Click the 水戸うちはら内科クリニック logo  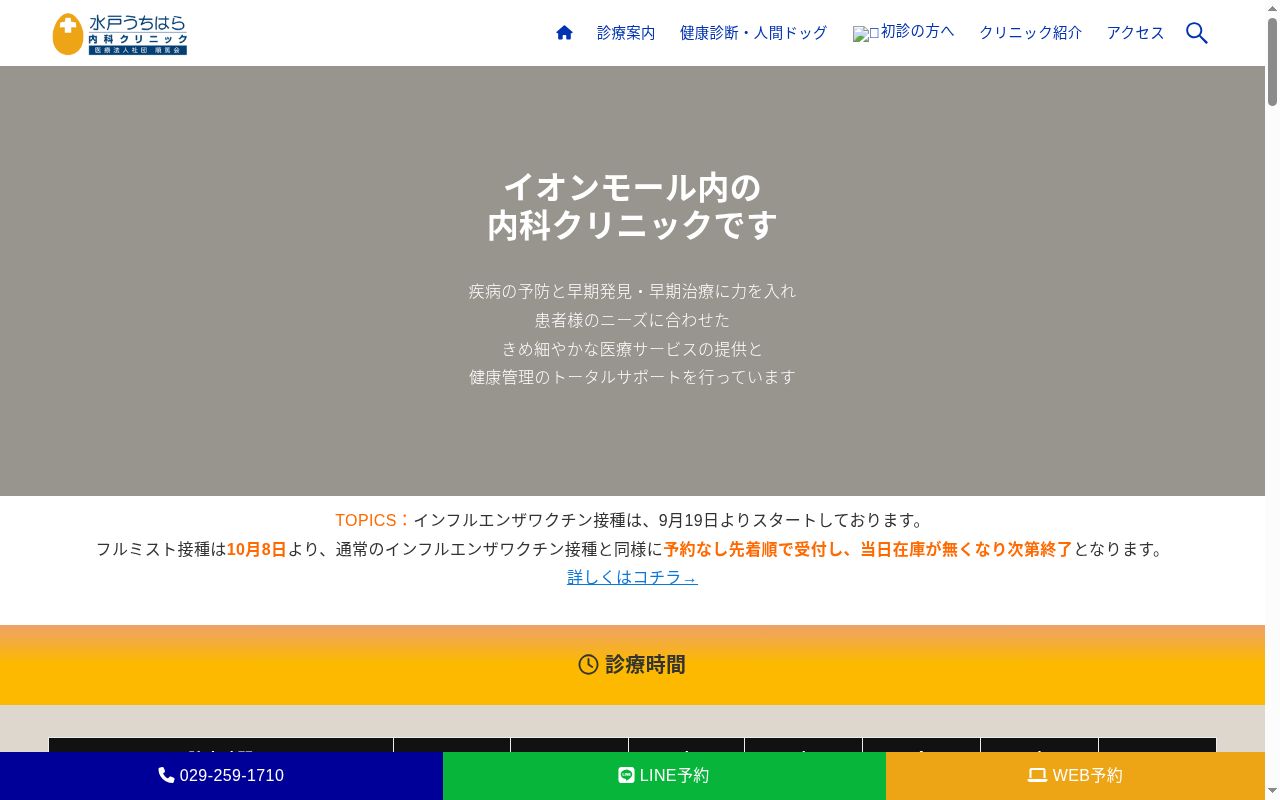[x=120, y=34]
